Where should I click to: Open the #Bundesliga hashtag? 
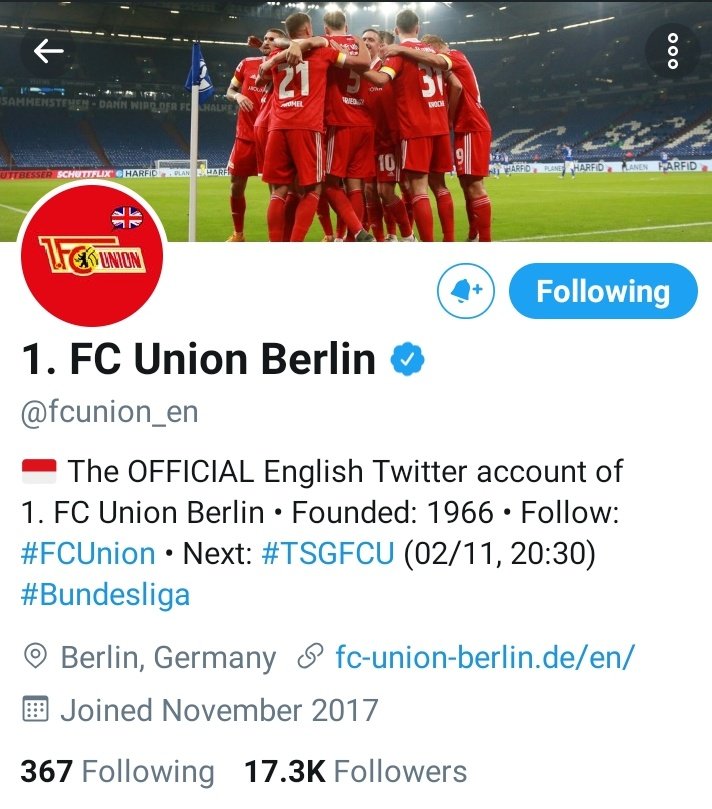(106, 595)
